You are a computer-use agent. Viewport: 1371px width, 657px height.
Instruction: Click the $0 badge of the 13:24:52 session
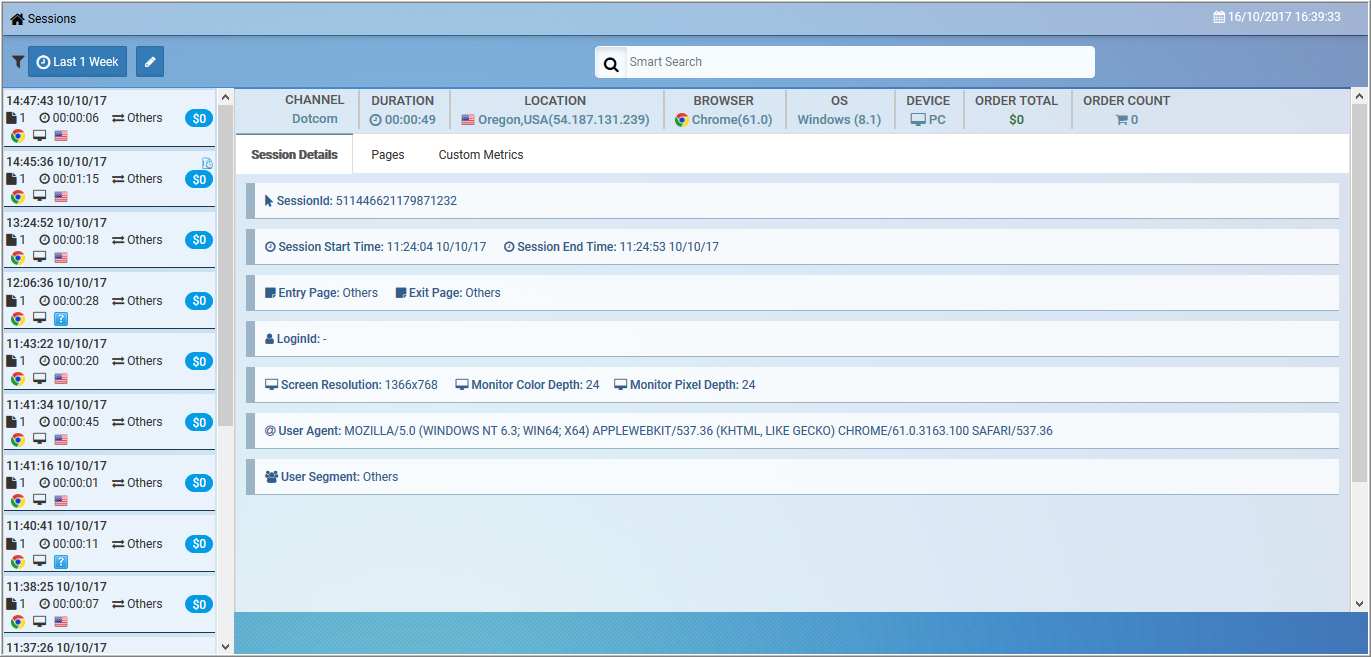coord(199,240)
